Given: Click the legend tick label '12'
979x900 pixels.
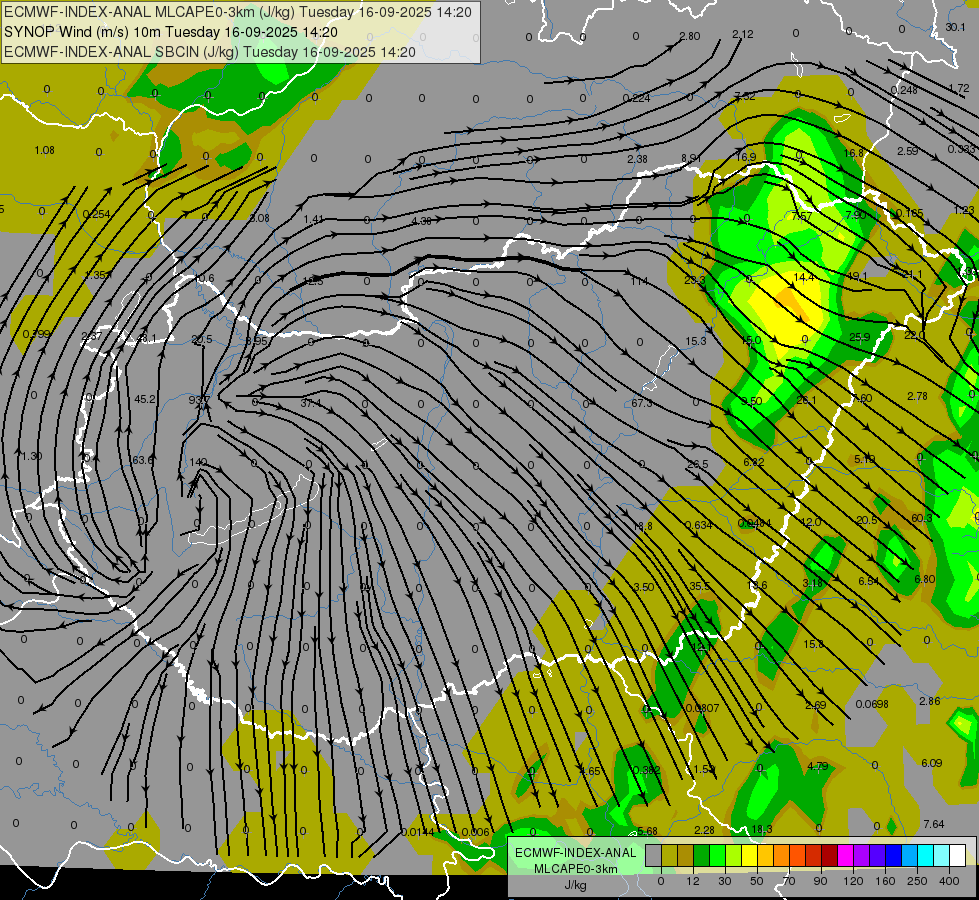Looking at the screenshot, I should [x=692, y=881].
